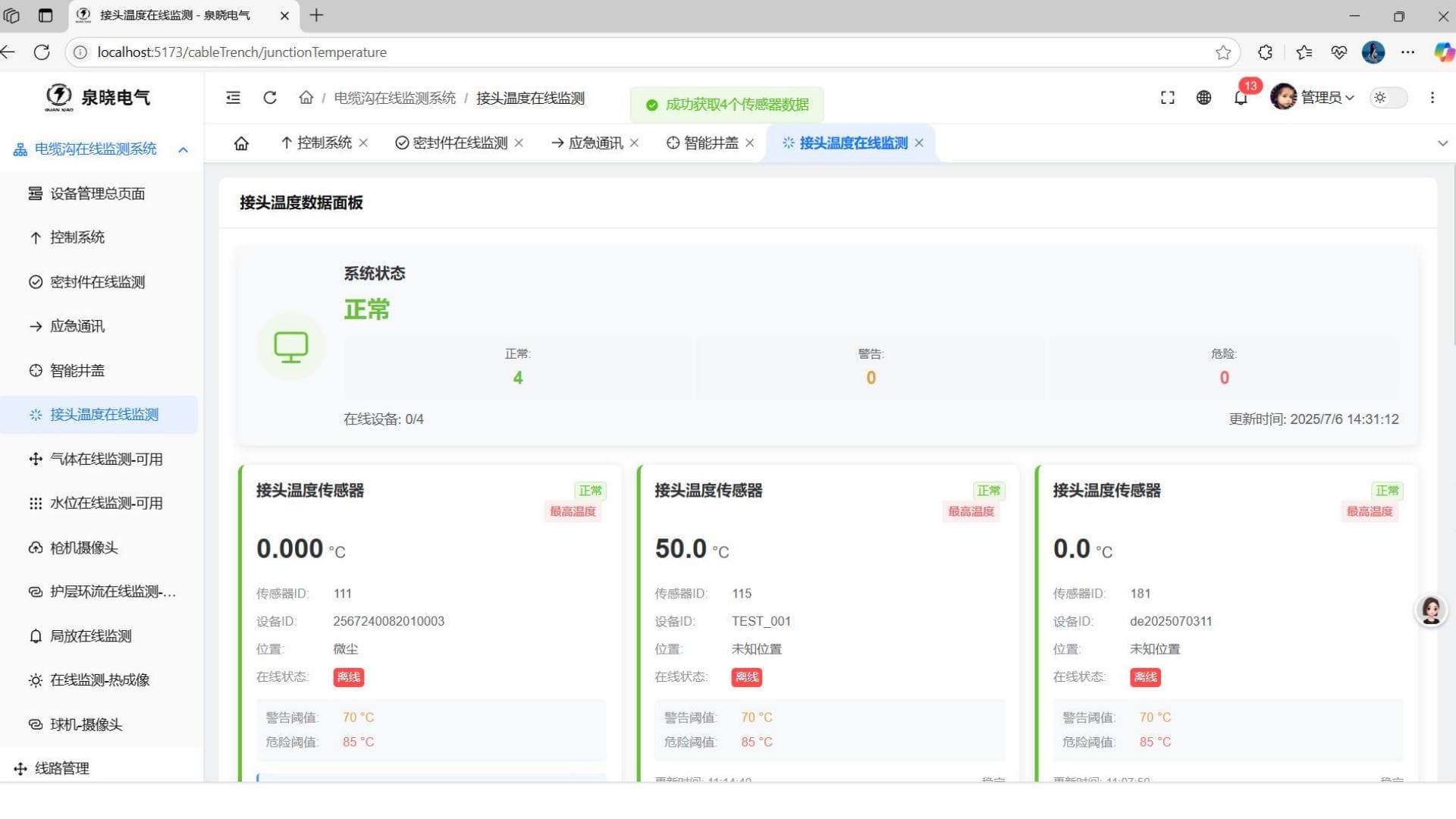Collapse the sidebar with the menu fold icon
This screenshot has width=1456, height=819.
tap(233, 98)
